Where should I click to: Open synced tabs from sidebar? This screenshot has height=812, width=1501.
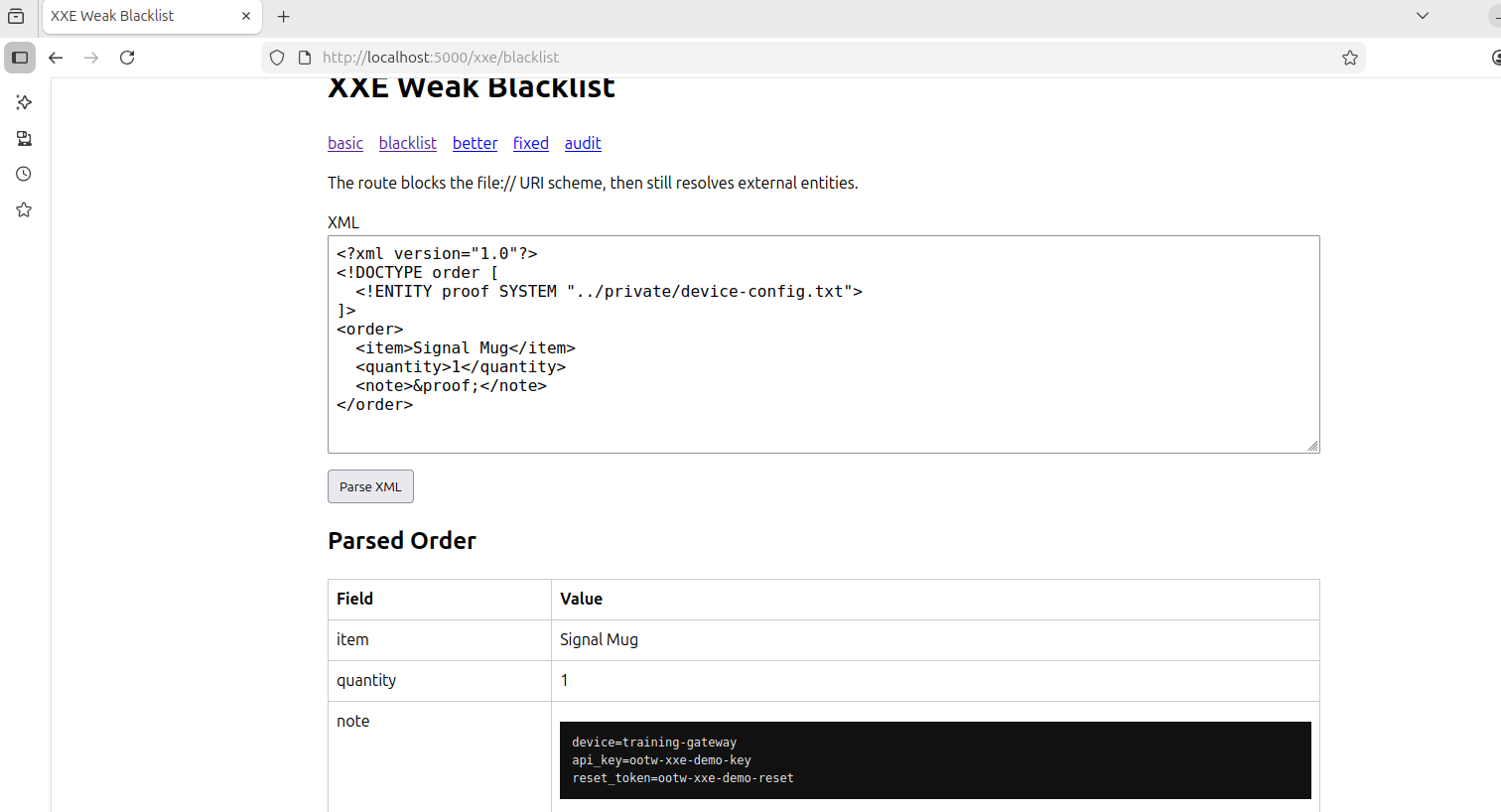click(24, 138)
